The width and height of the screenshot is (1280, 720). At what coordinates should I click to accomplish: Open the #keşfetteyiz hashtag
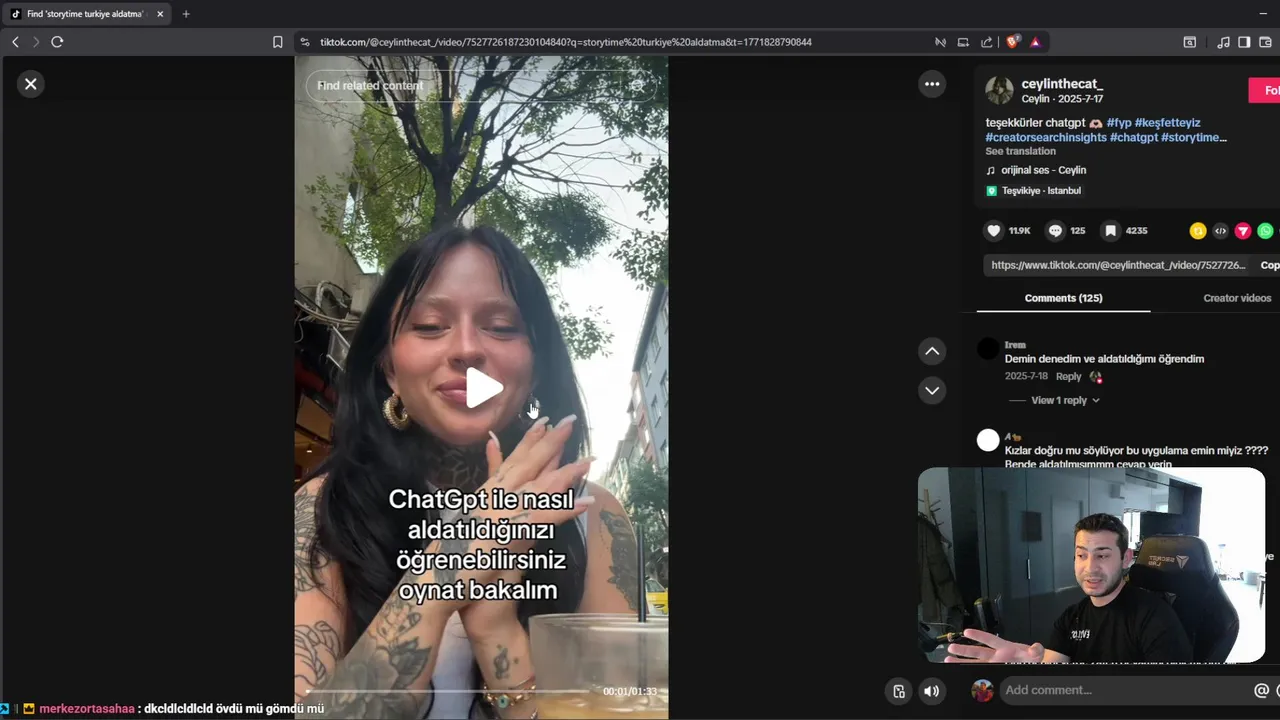click(x=1167, y=123)
